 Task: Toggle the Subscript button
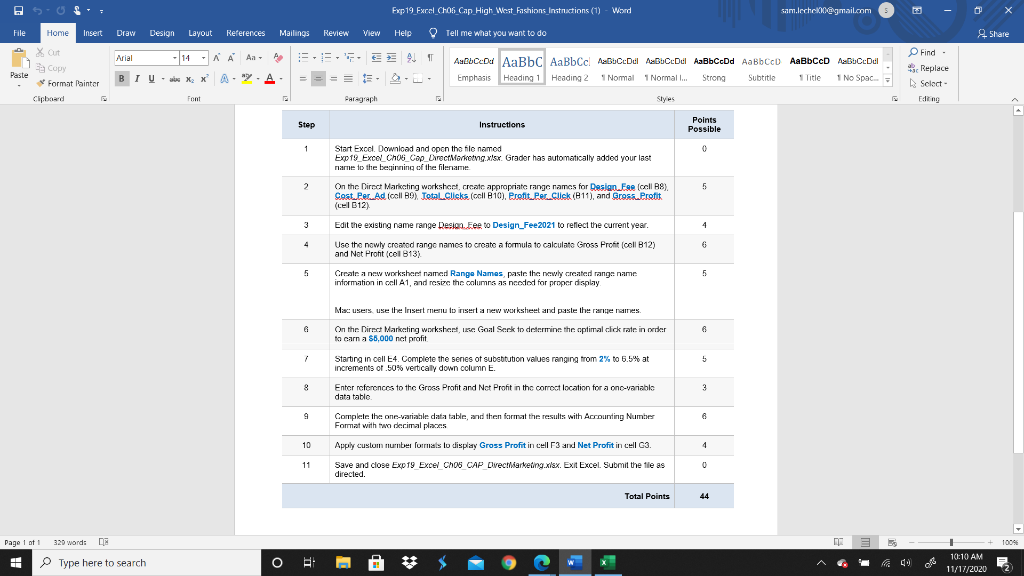click(x=190, y=78)
